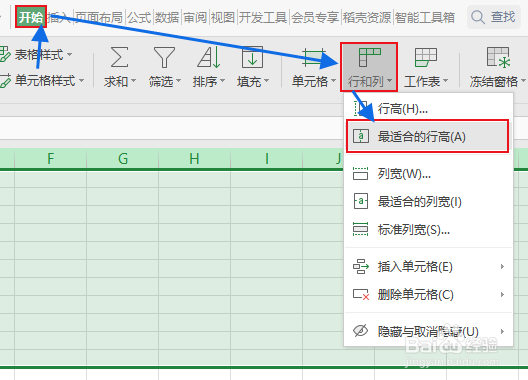Click the 表格样式 table style icon

coord(5,54)
